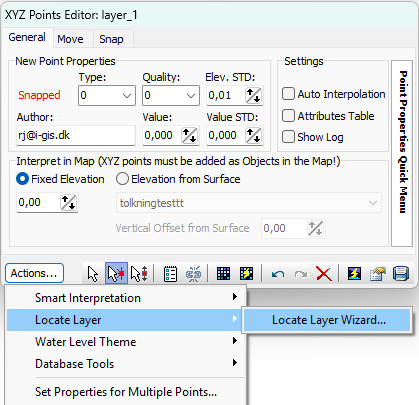
Task: Click the blue grid icon in toolbar
Action: click(x=223, y=274)
